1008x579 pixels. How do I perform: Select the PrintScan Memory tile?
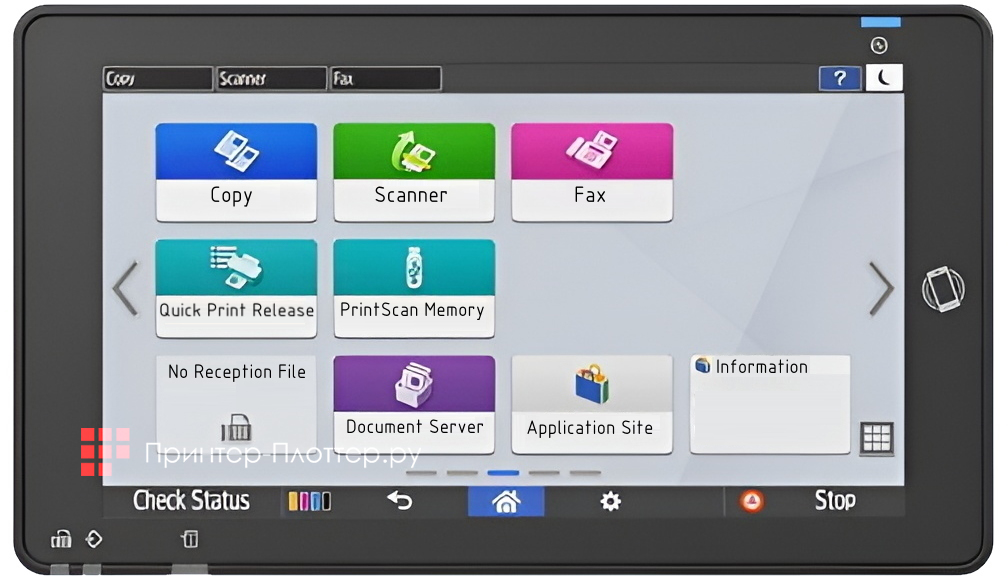tap(413, 288)
